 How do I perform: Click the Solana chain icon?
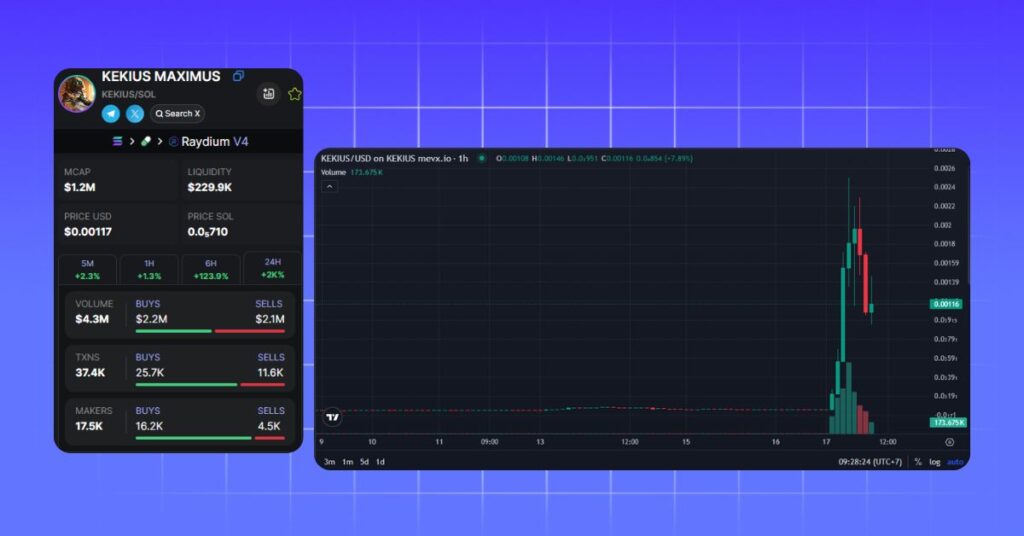click(x=118, y=141)
